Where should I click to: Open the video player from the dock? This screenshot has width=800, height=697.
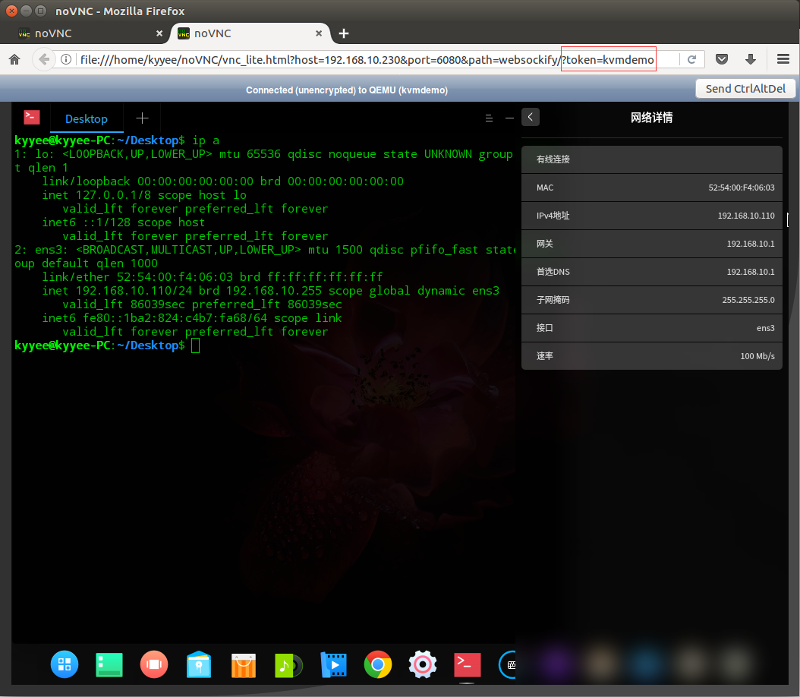click(333, 664)
